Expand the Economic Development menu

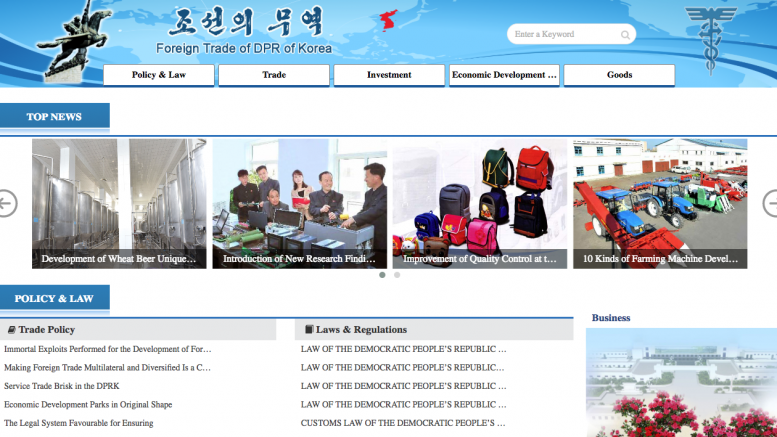point(504,75)
